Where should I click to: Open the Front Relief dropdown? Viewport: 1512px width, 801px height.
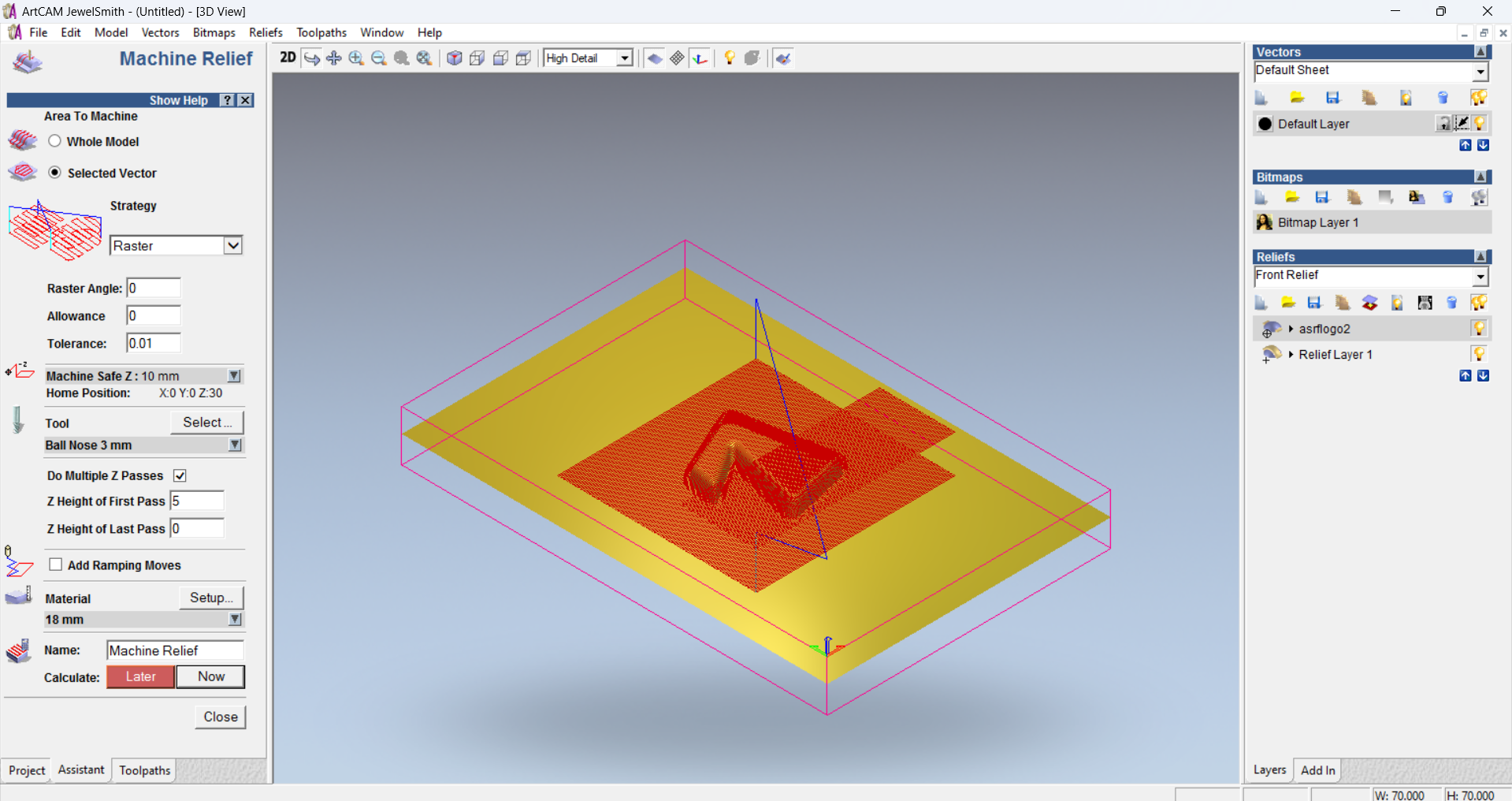coord(1480,277)
